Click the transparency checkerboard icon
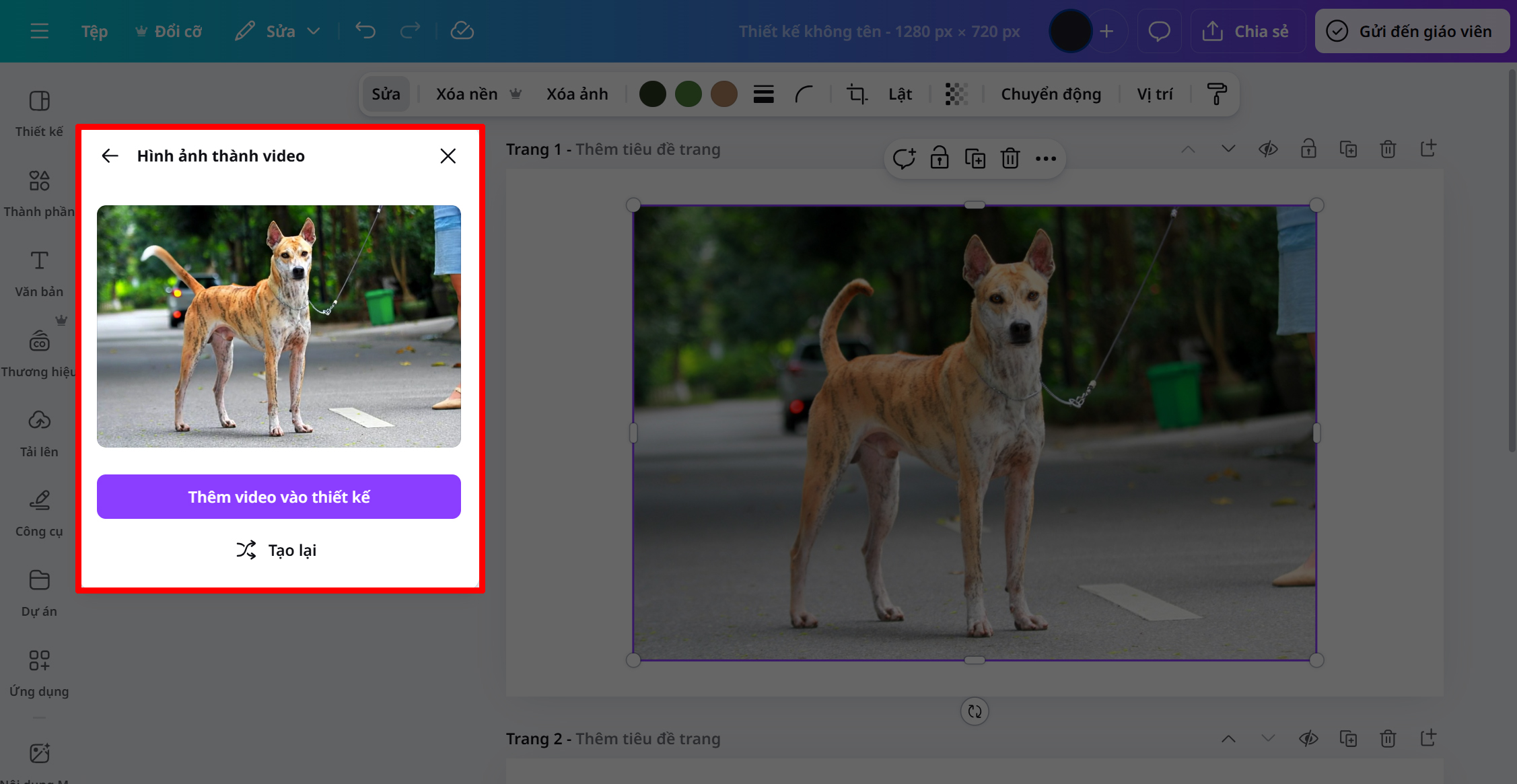Viewport: 1517px width, 784px height. (x=956, y=94)
